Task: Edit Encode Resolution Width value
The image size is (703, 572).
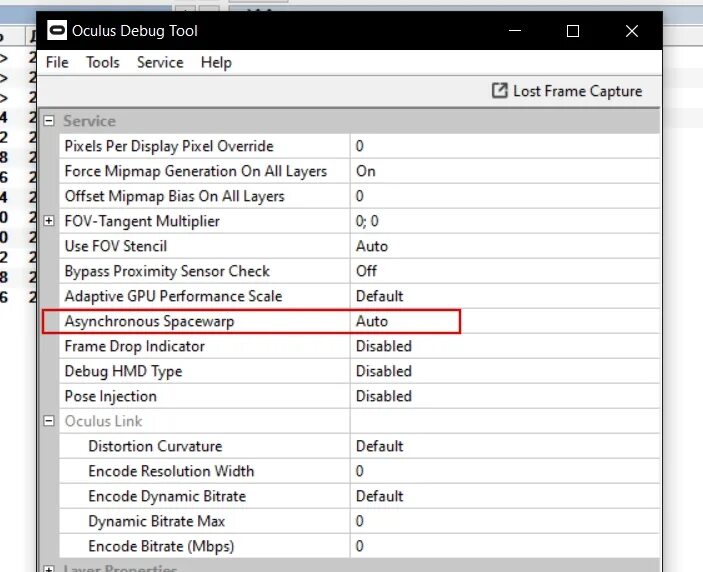Action: pyautogui.click(x=505, y=471)
